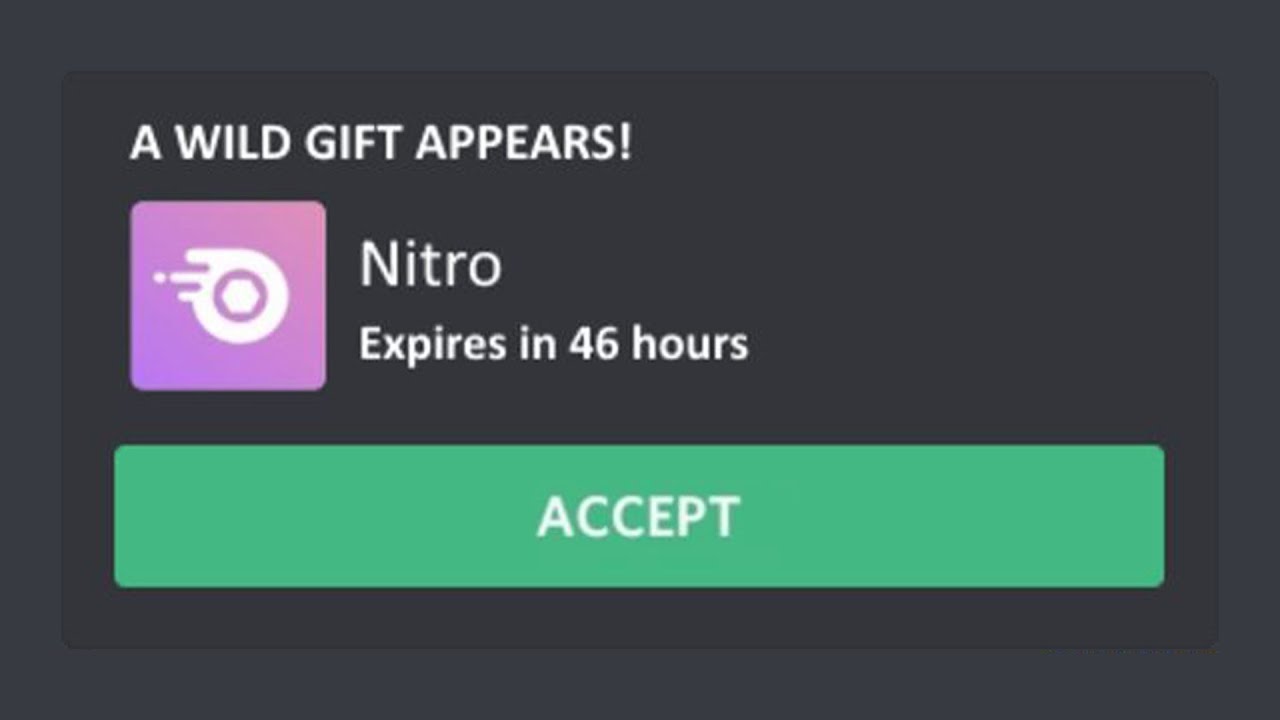This screenshot has width=1280, height=720.
Task: Click the word 'APPEARS!' in heading
Action: coord(524,143)
